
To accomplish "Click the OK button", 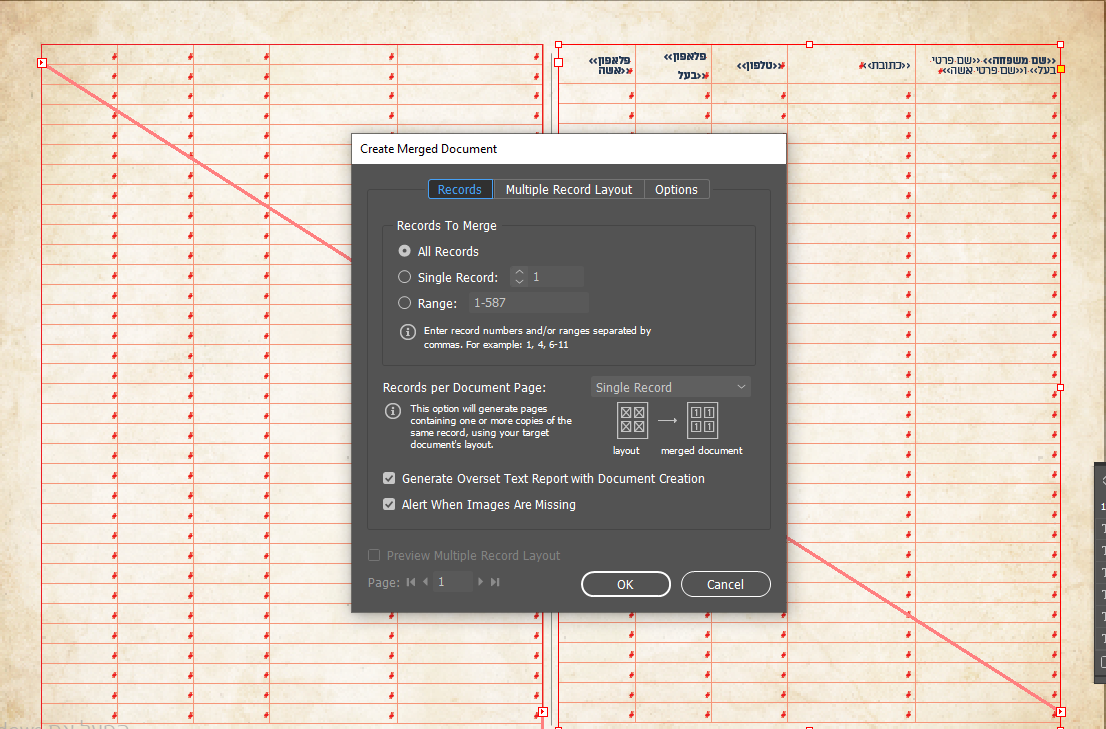I will (626, 584).
